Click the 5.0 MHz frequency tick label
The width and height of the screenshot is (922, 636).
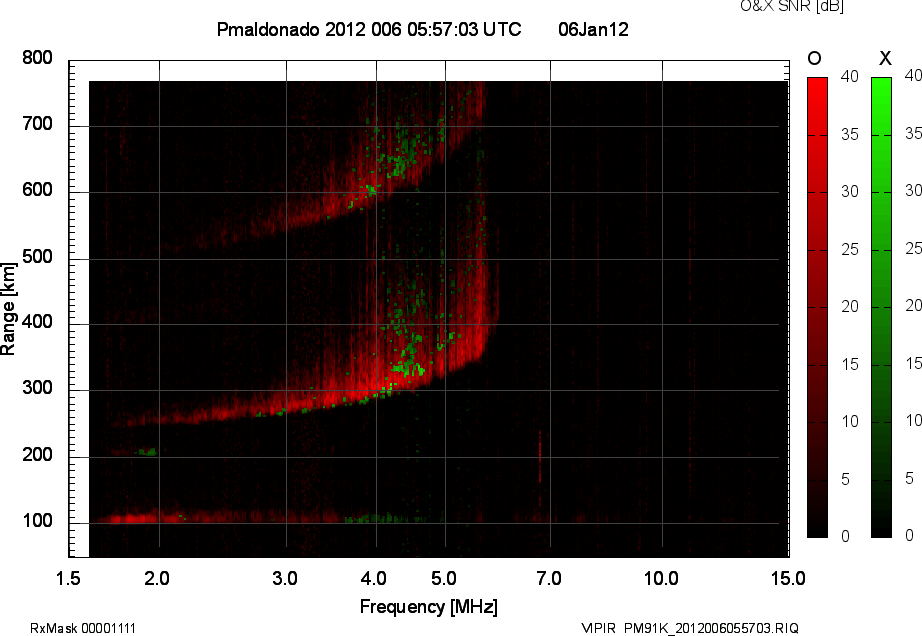point(444,579)
